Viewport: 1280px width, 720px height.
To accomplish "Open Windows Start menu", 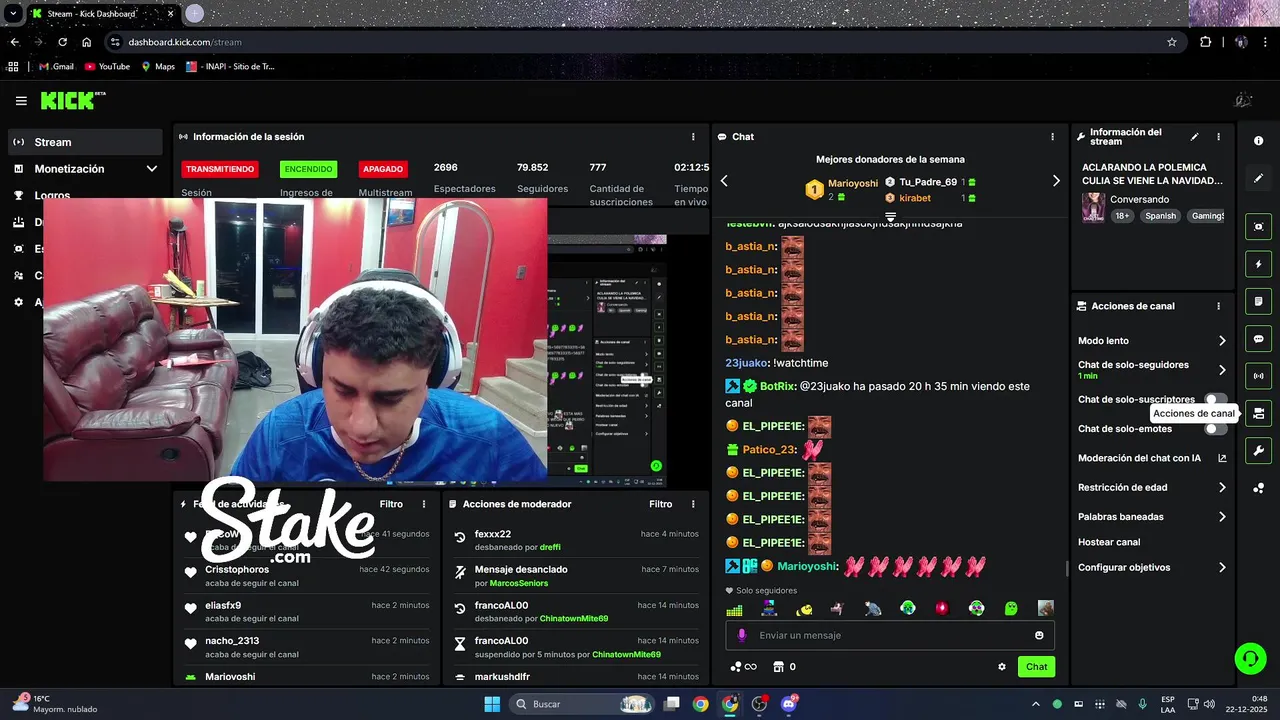I will point(492,704).
